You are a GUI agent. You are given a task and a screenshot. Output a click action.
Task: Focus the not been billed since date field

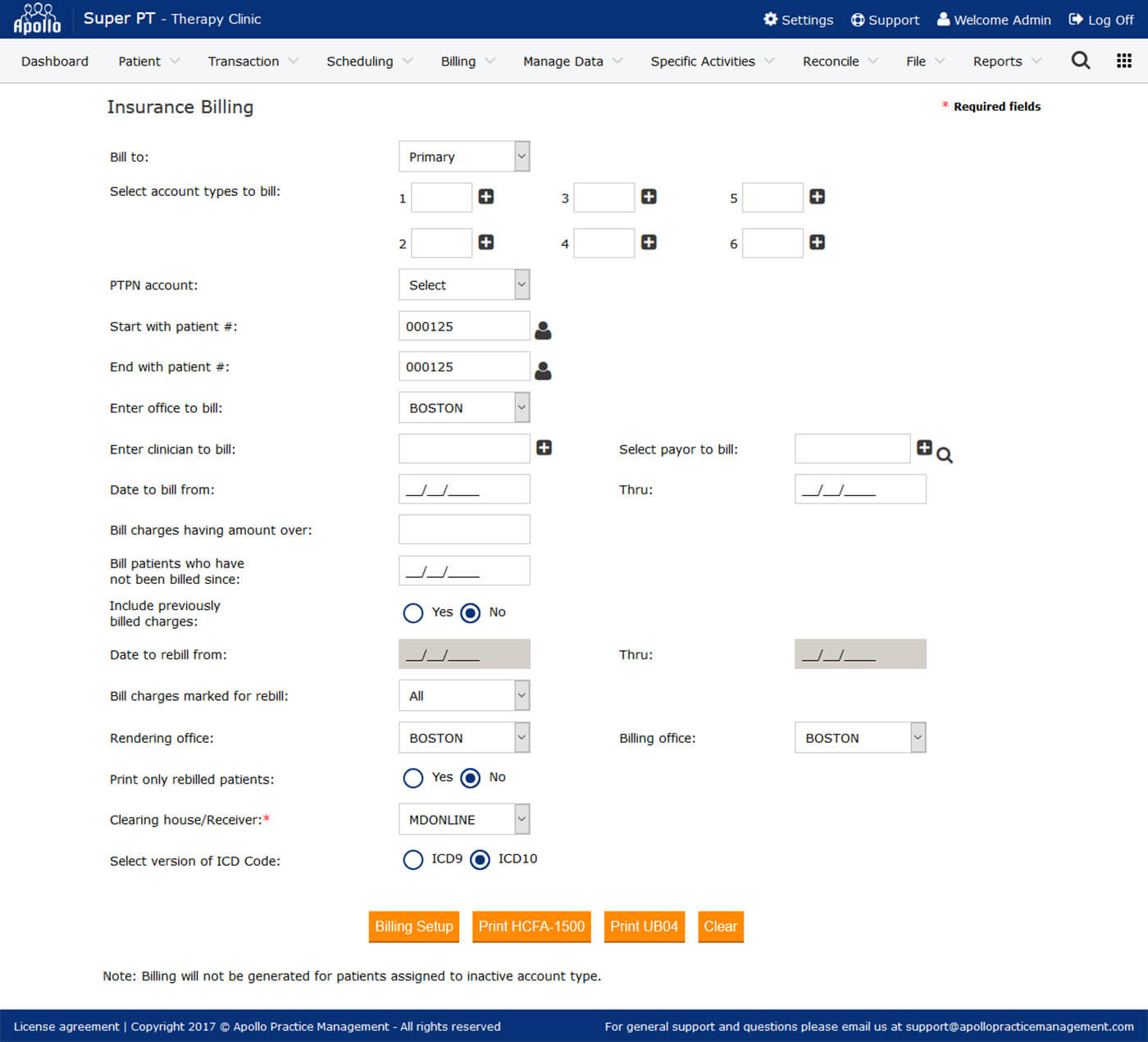coord(464,571)
